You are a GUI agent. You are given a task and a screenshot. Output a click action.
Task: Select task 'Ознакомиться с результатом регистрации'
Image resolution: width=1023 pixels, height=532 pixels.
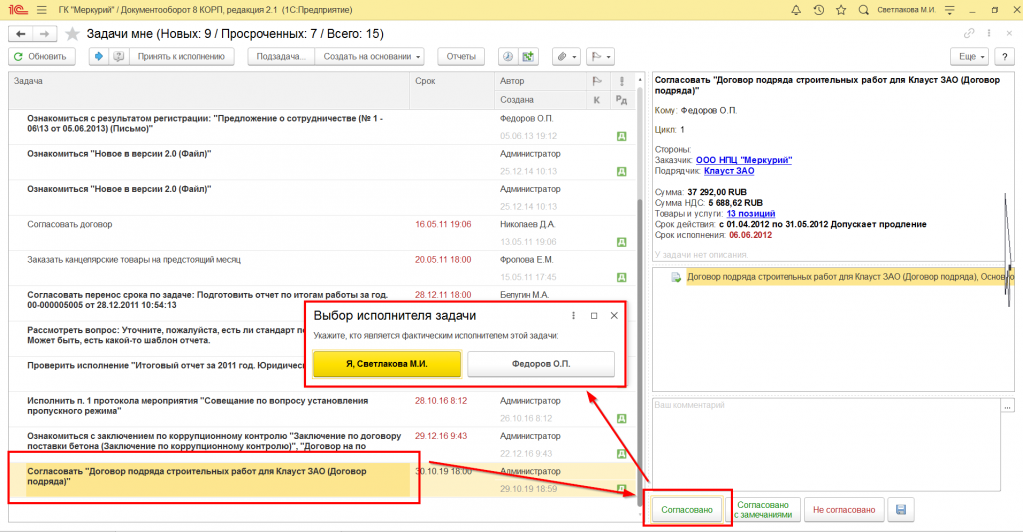click(205, 123)
